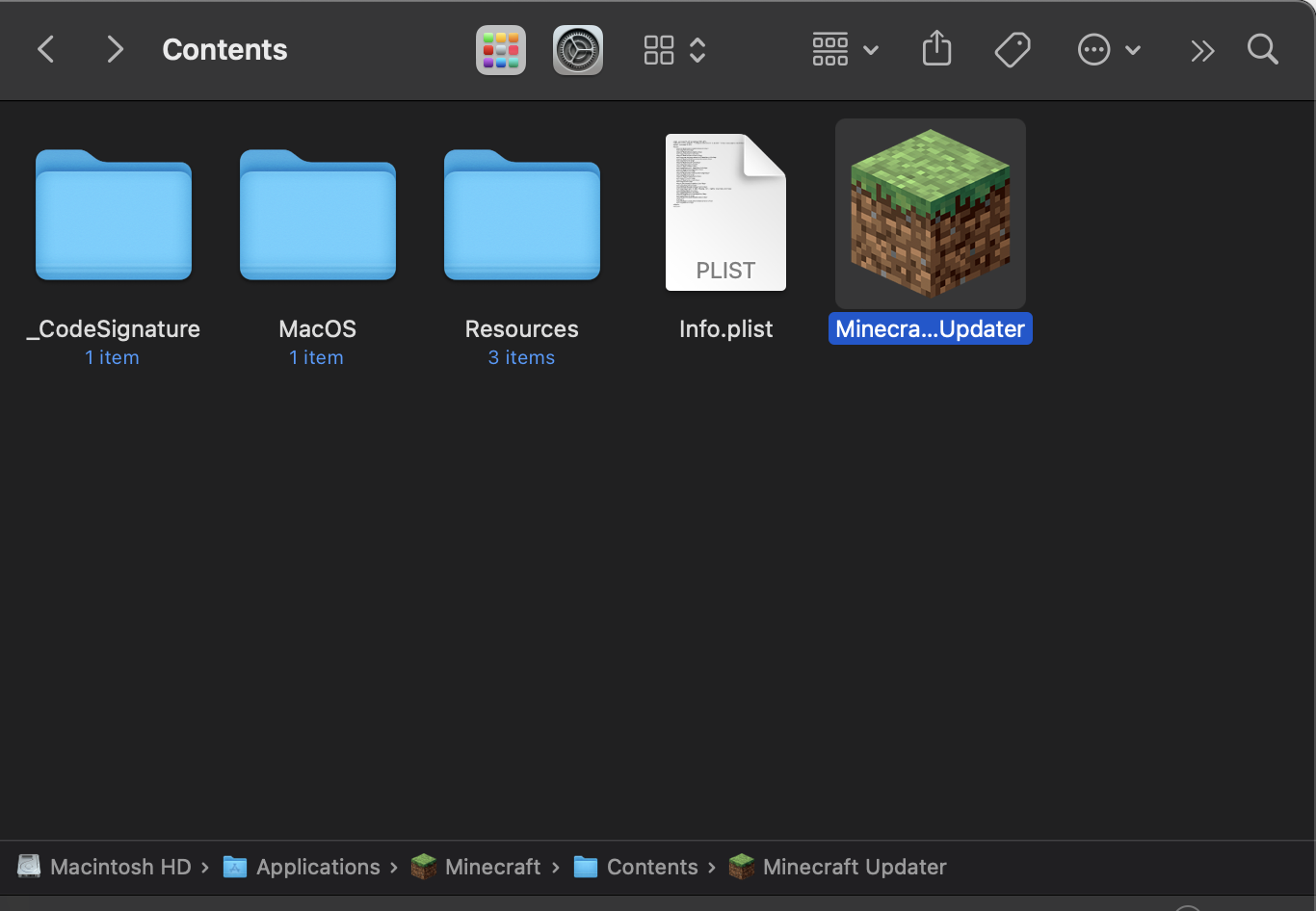Viewport: 1316px width, 911px height.
Task: Go back to the previous folder
Action: click(45, 49)
